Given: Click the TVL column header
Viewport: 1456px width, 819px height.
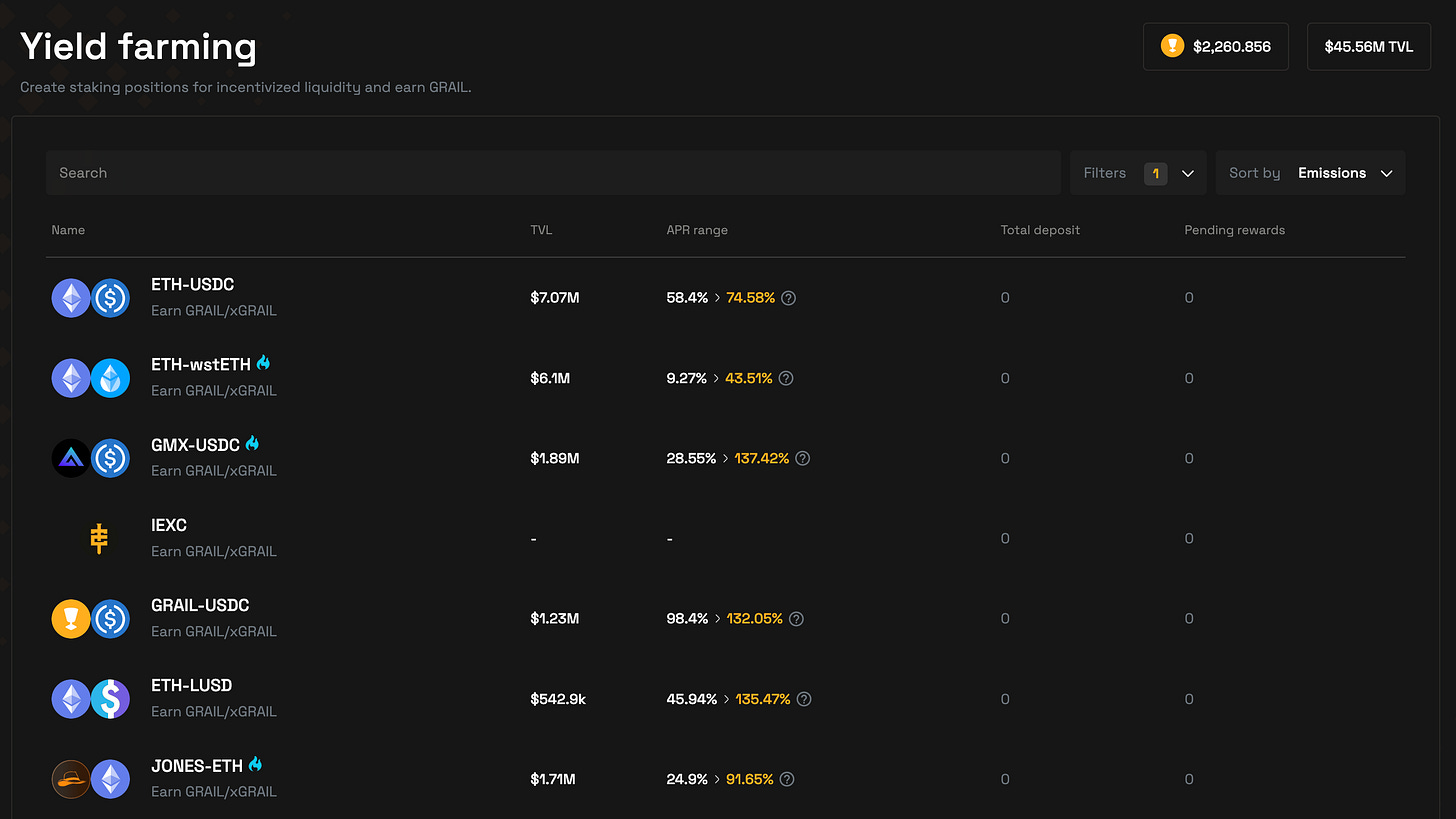Looking at the screenshot, I should pyautogui.click(x=541, y=230).
